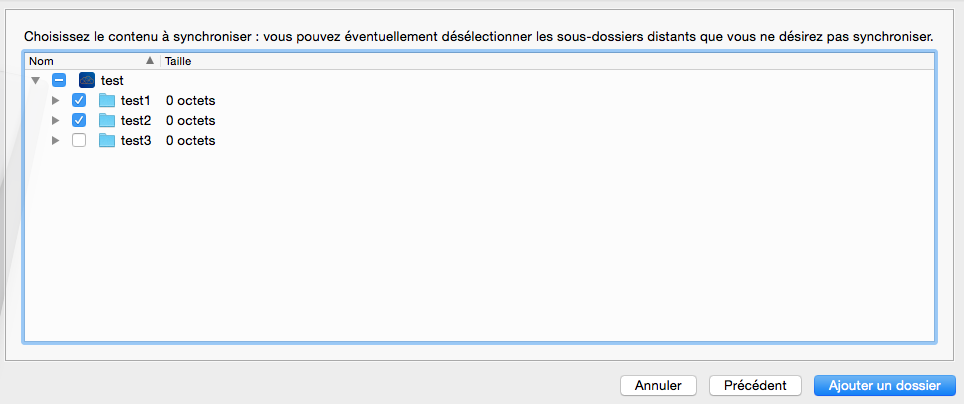Expand the test1 subfolder
Image resolution: width=964 pixels, height=404 pixels.
coord(56,100)
